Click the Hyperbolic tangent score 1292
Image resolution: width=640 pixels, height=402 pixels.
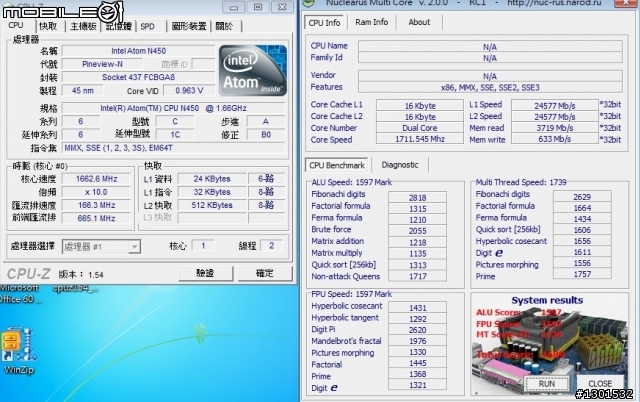coord(418,319)
